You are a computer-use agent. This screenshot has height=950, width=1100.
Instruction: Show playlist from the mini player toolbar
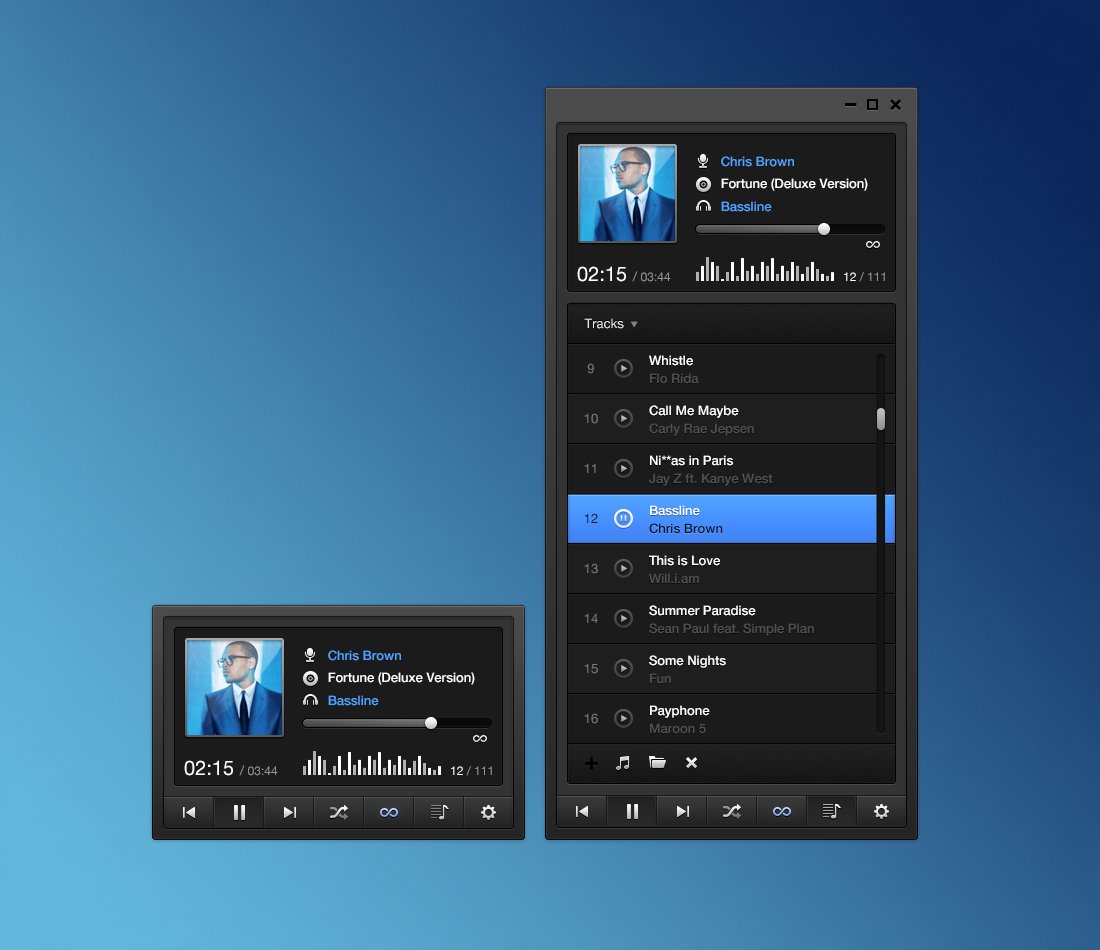pyautogui.click(x=439, y=812)
